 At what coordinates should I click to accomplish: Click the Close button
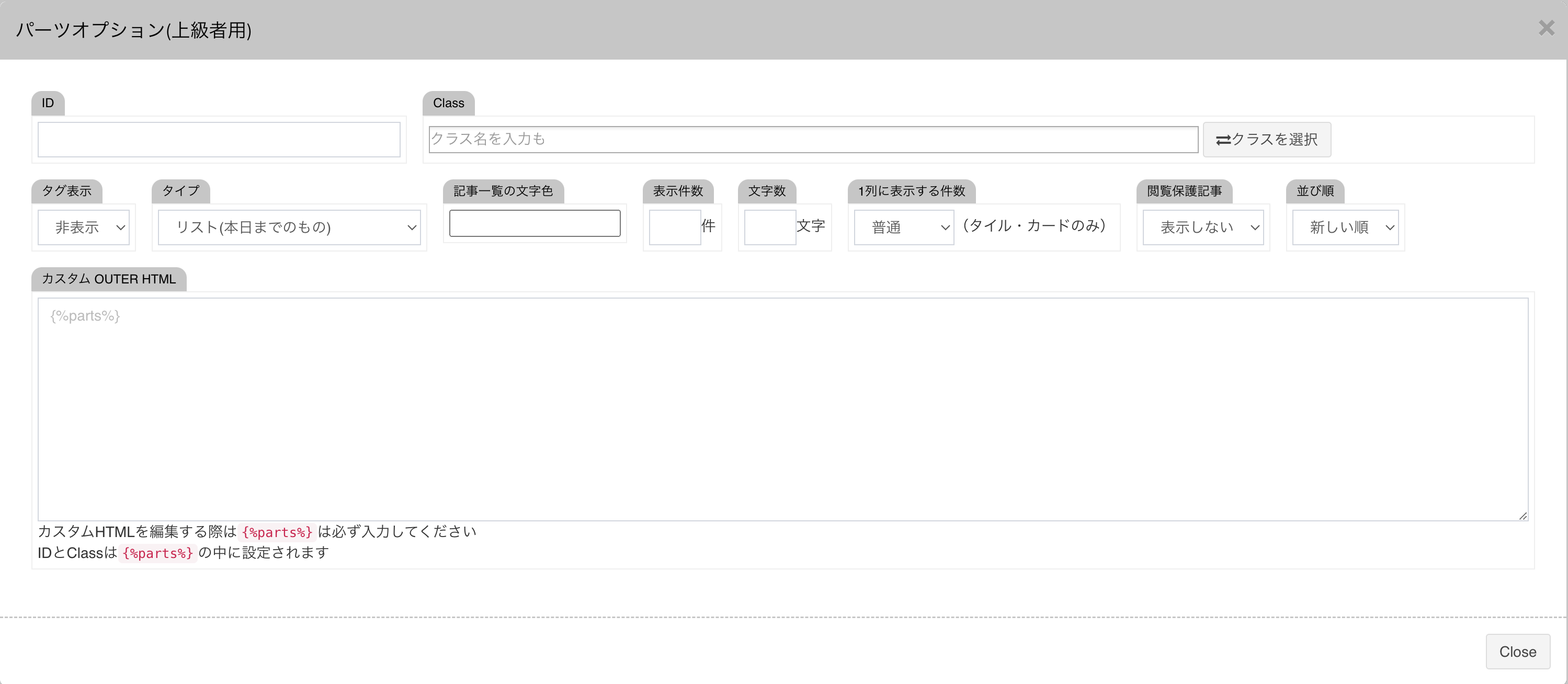1517,651
